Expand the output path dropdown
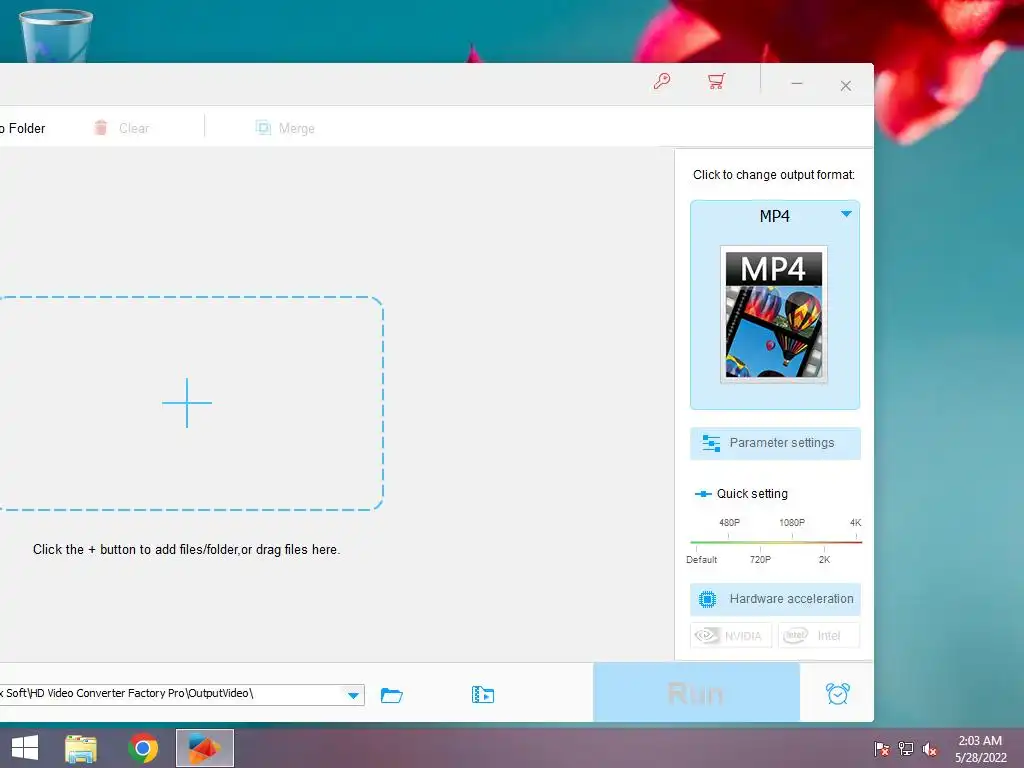 [x=353, y=695]
